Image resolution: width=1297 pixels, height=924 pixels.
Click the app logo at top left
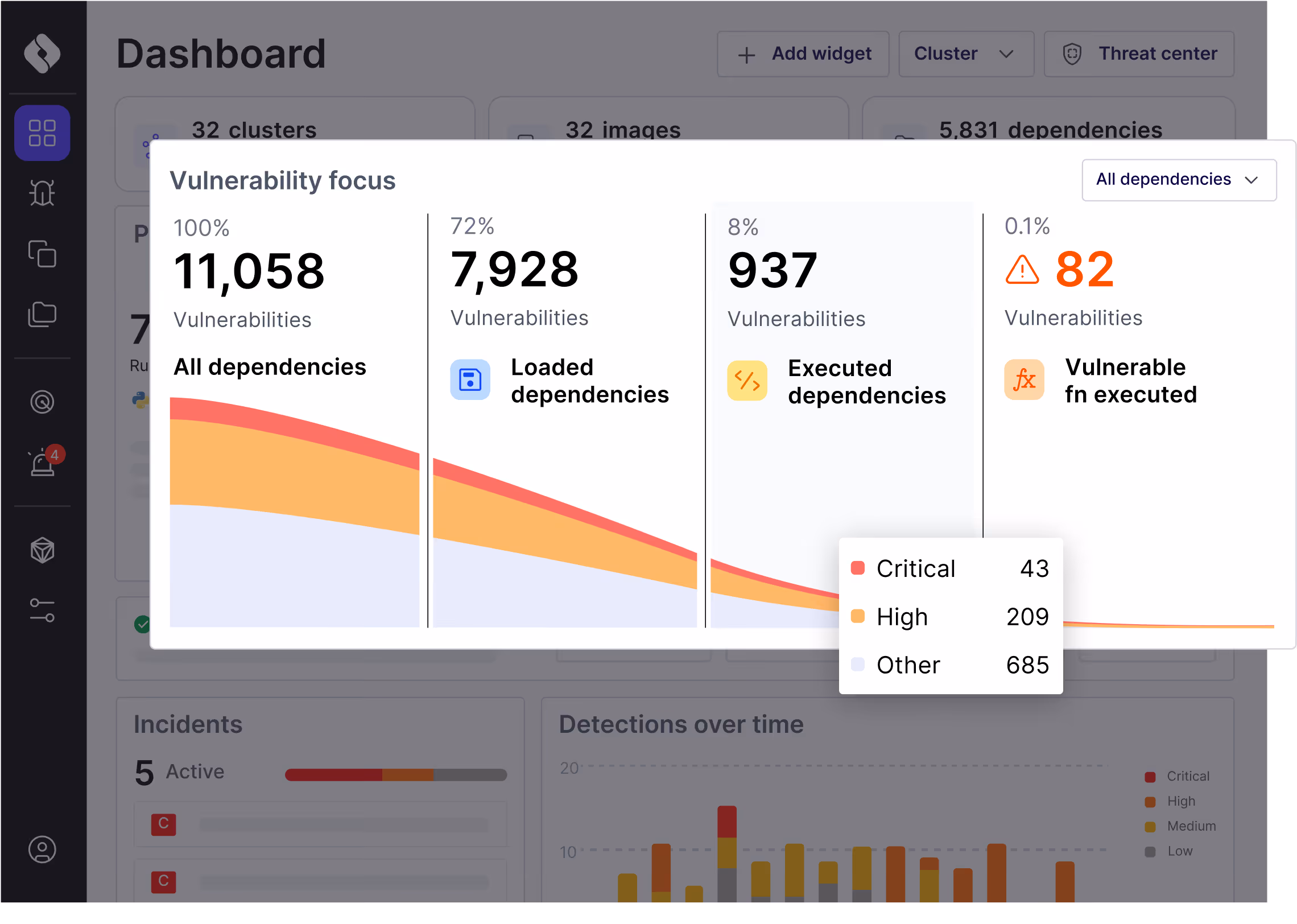42,53
